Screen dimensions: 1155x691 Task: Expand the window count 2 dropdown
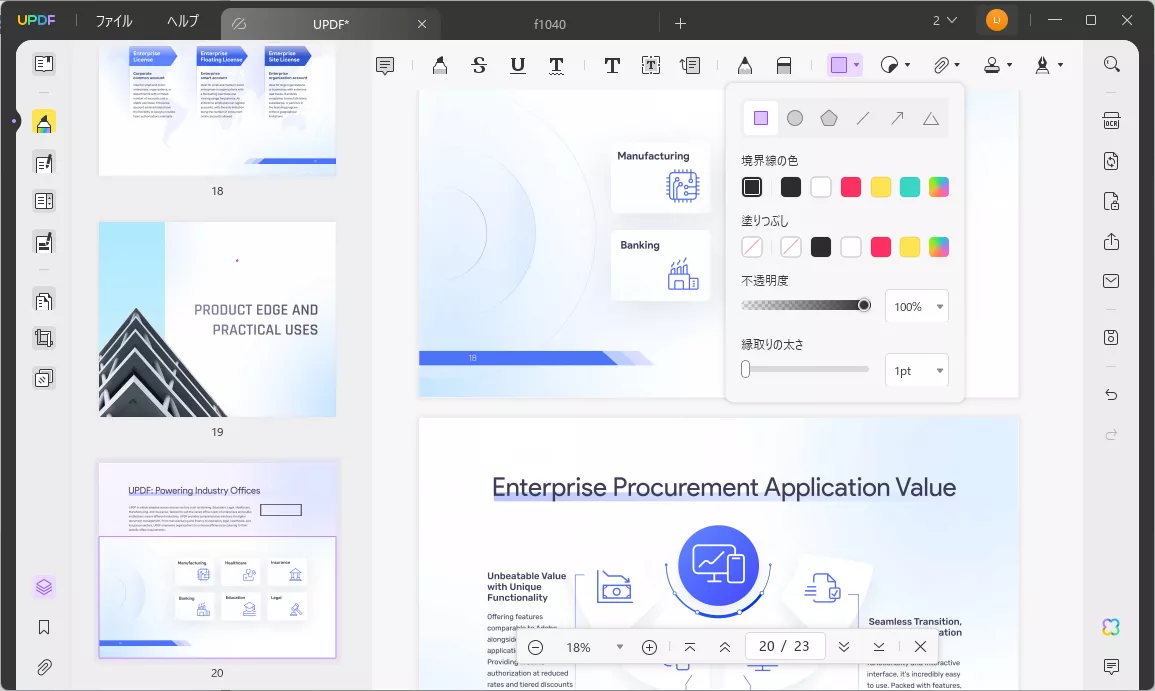[x=945, y=21]
